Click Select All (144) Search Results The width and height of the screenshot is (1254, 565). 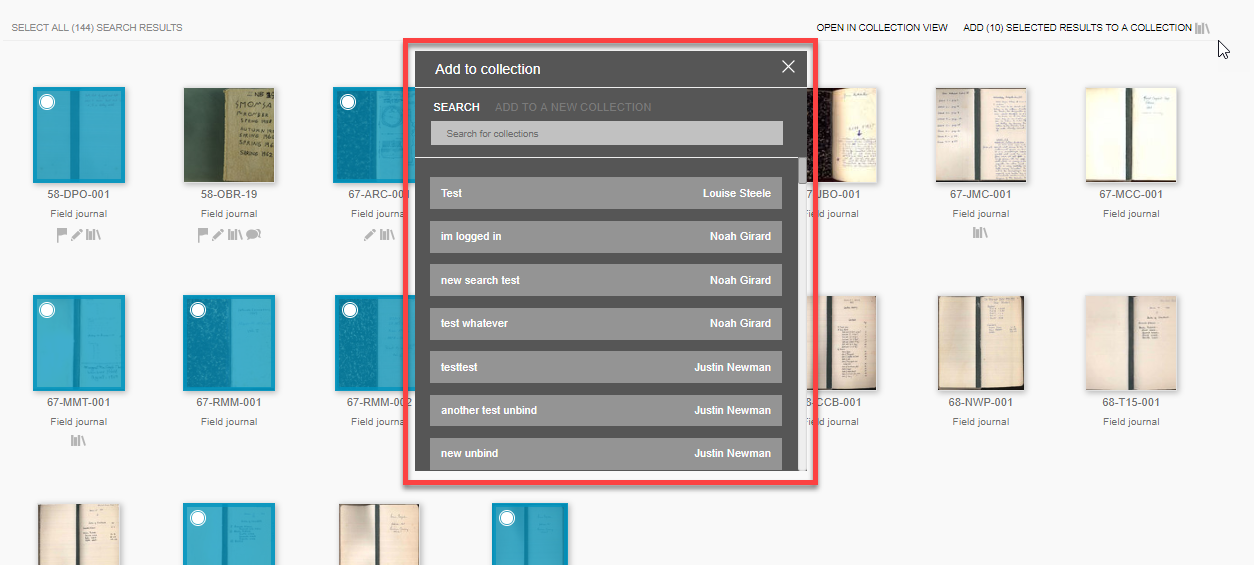pyautogui.click(x=97, y=28)
